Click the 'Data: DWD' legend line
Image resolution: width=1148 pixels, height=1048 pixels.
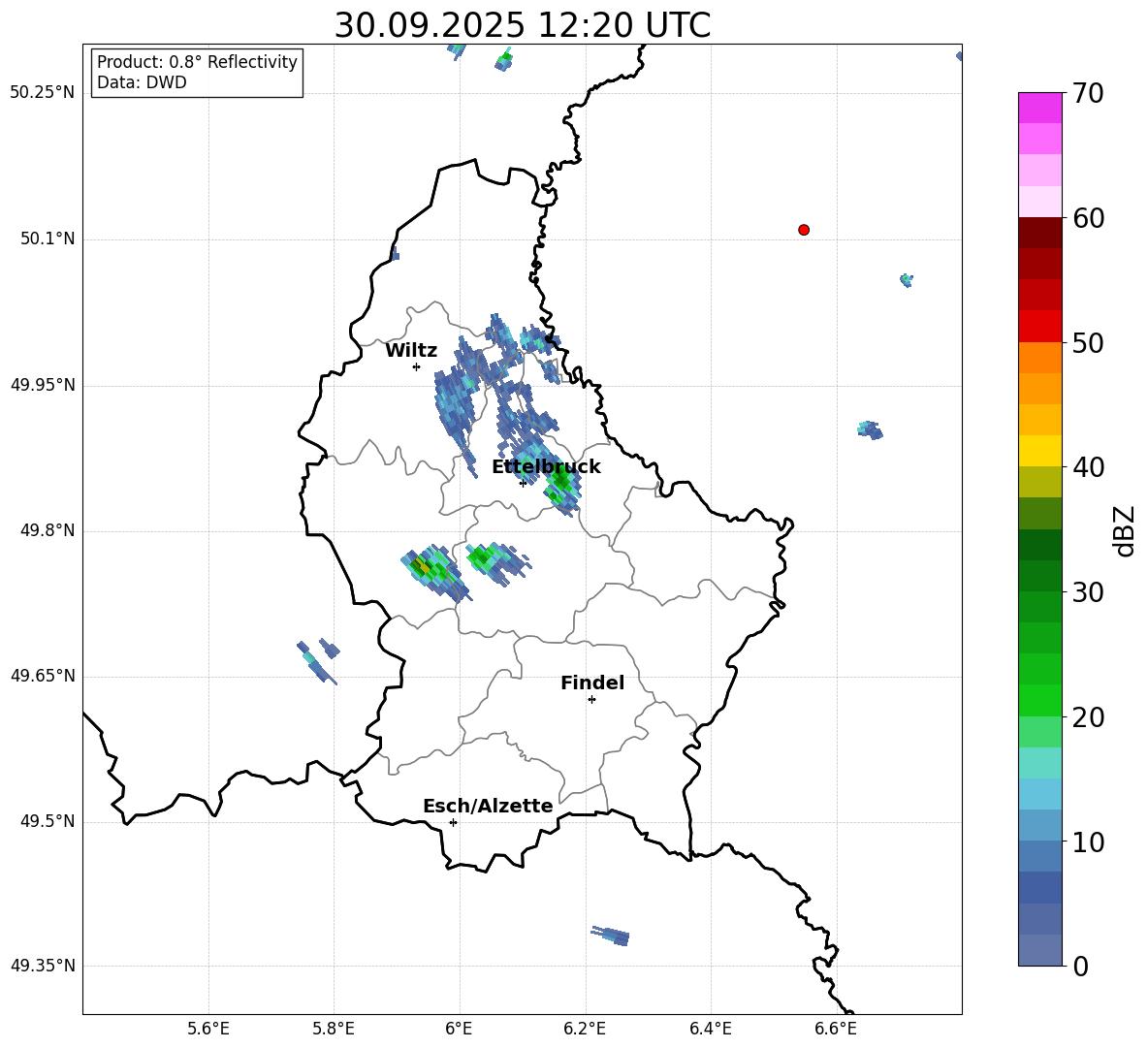tap(142, 82)
